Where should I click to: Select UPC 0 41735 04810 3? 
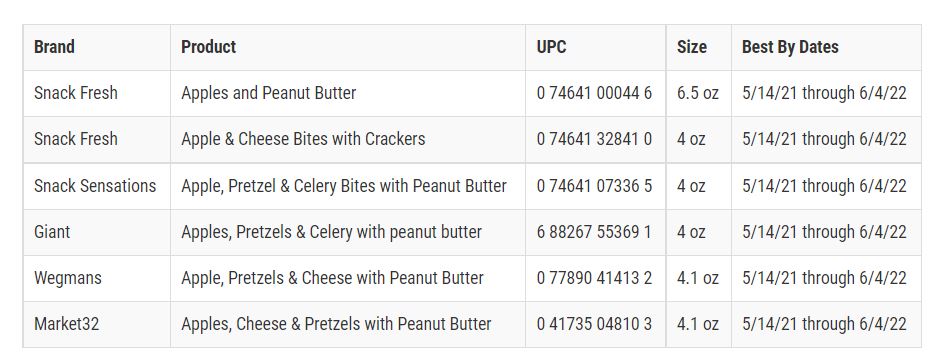tap(595, 324)
